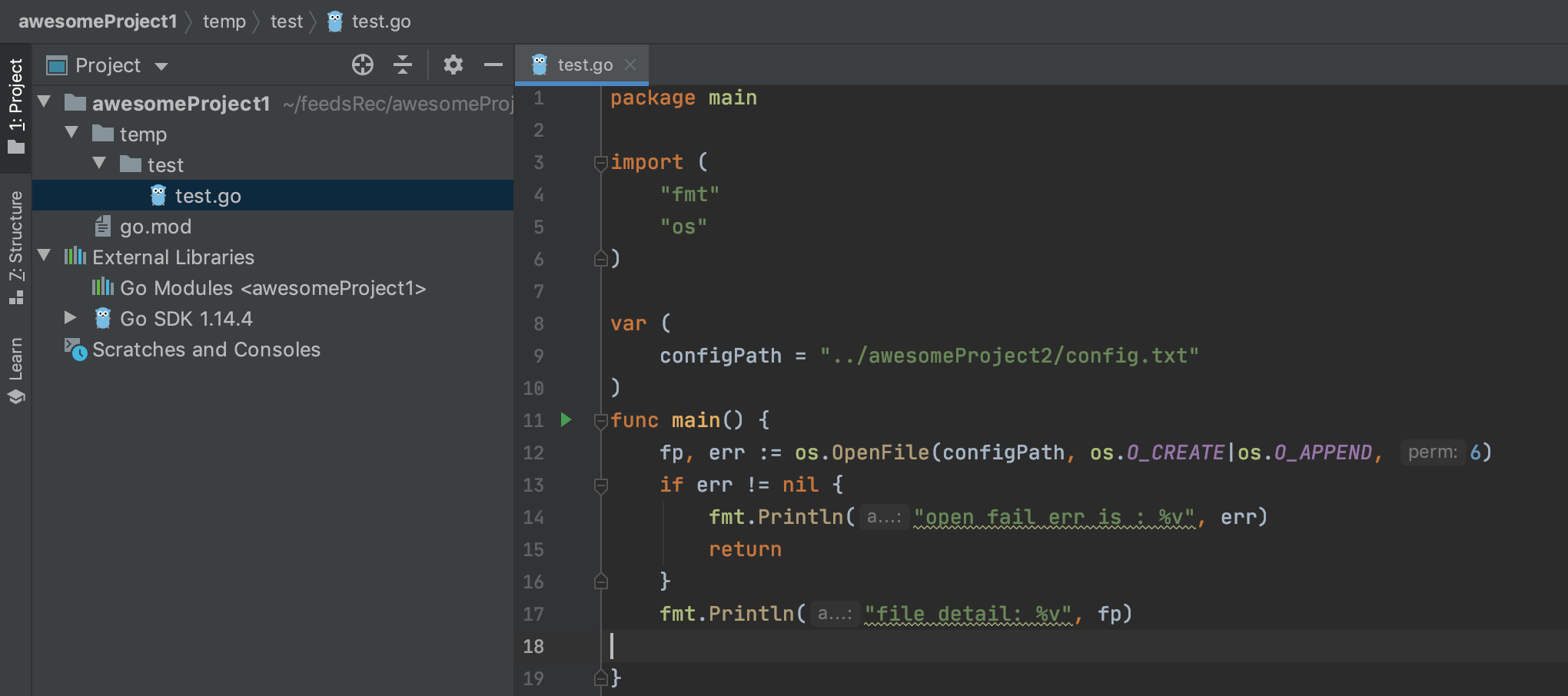The height and width of the screenshot is (696, 1568).
Task: Click the go.mod file icon
Action: tap(103, 226)
